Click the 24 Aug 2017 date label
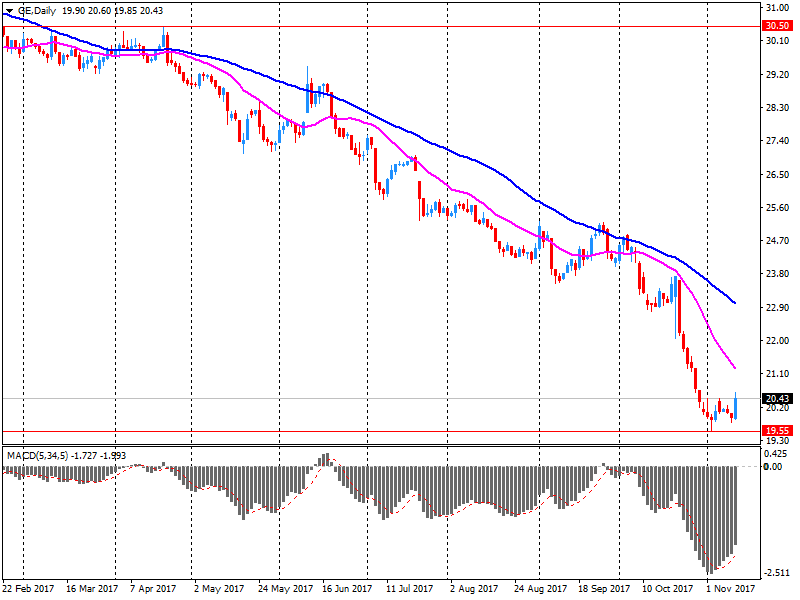The height and width of the screenshot is (600, 800). point(540,589)
